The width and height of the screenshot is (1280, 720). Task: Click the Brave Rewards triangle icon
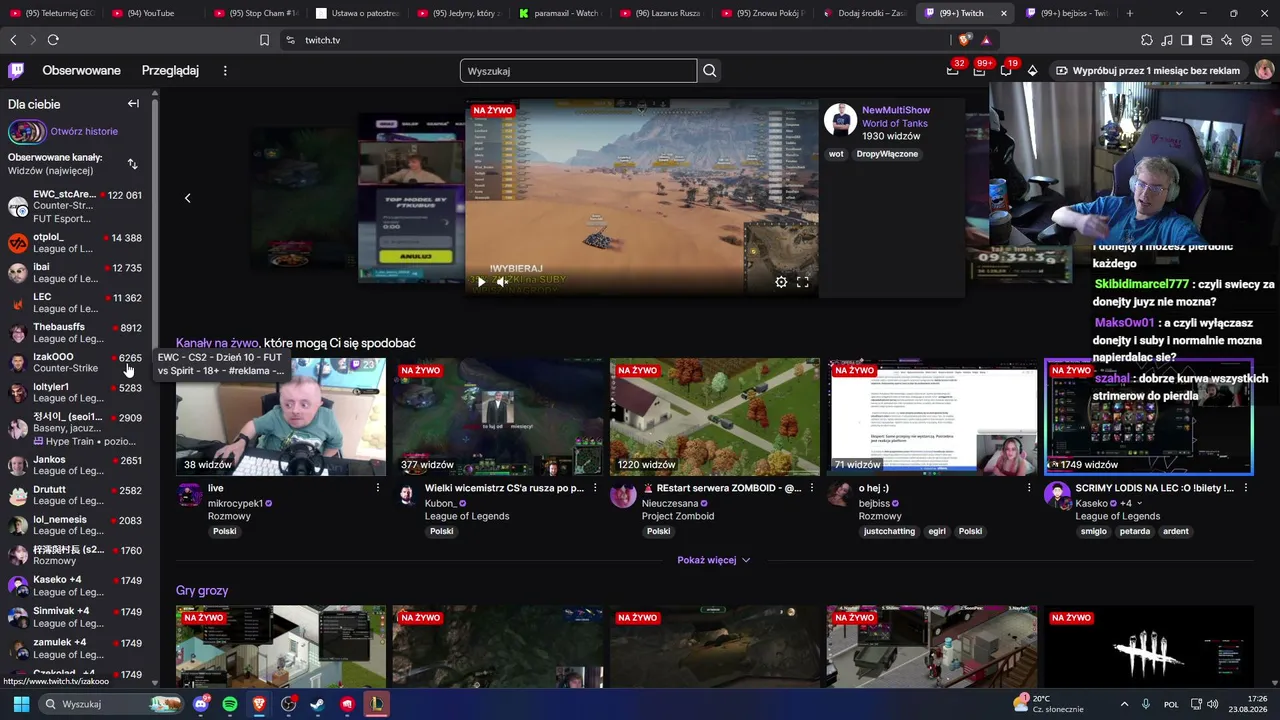point(986,40)
